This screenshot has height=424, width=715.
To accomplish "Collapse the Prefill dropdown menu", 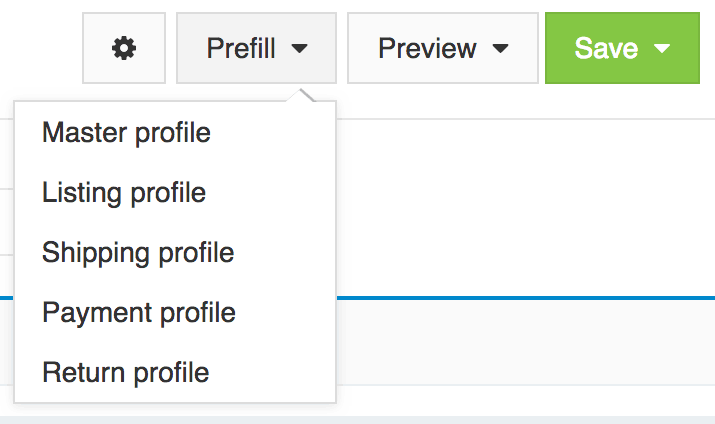I will click(x=256, y=48).
